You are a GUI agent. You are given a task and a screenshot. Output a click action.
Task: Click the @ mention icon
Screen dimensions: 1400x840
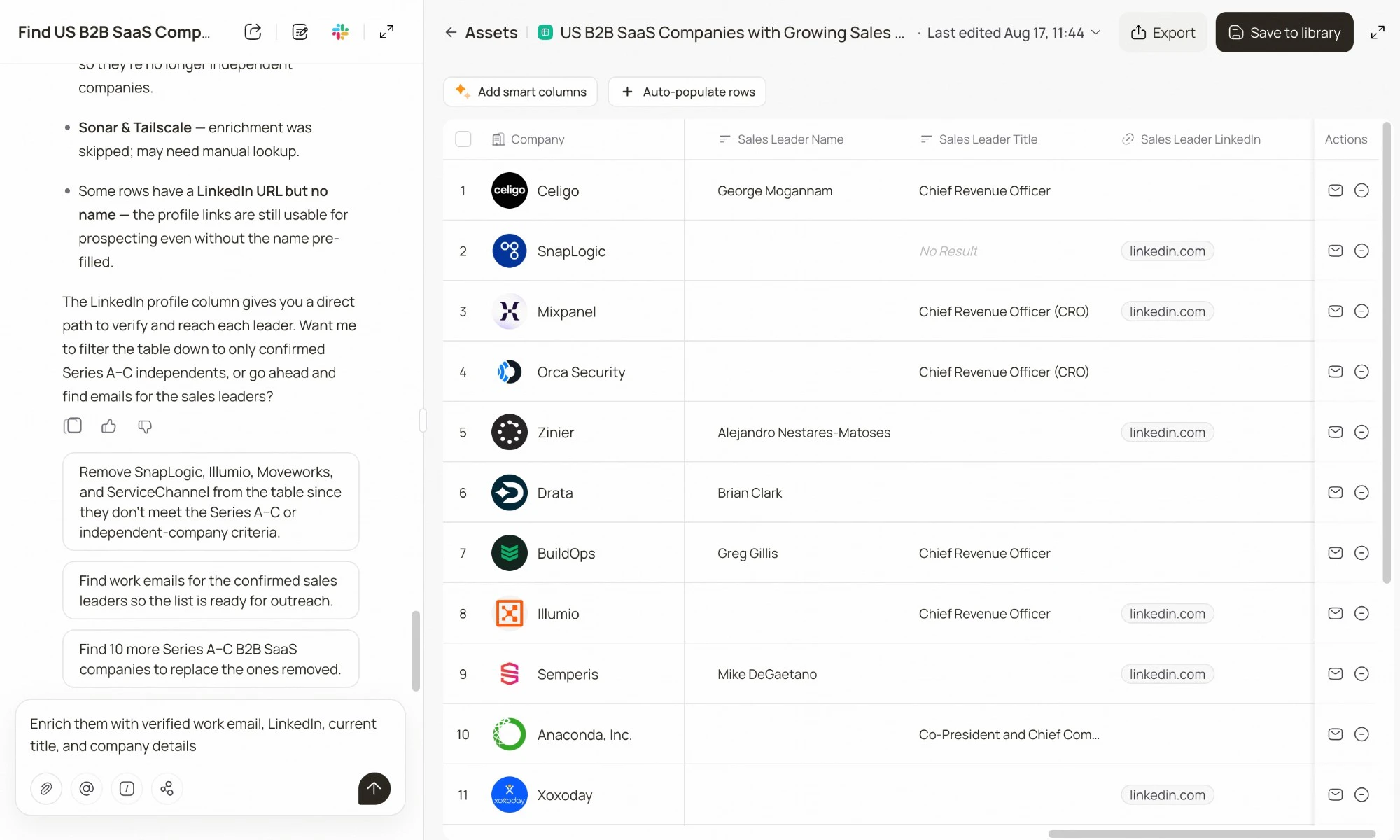coord(87,789)
